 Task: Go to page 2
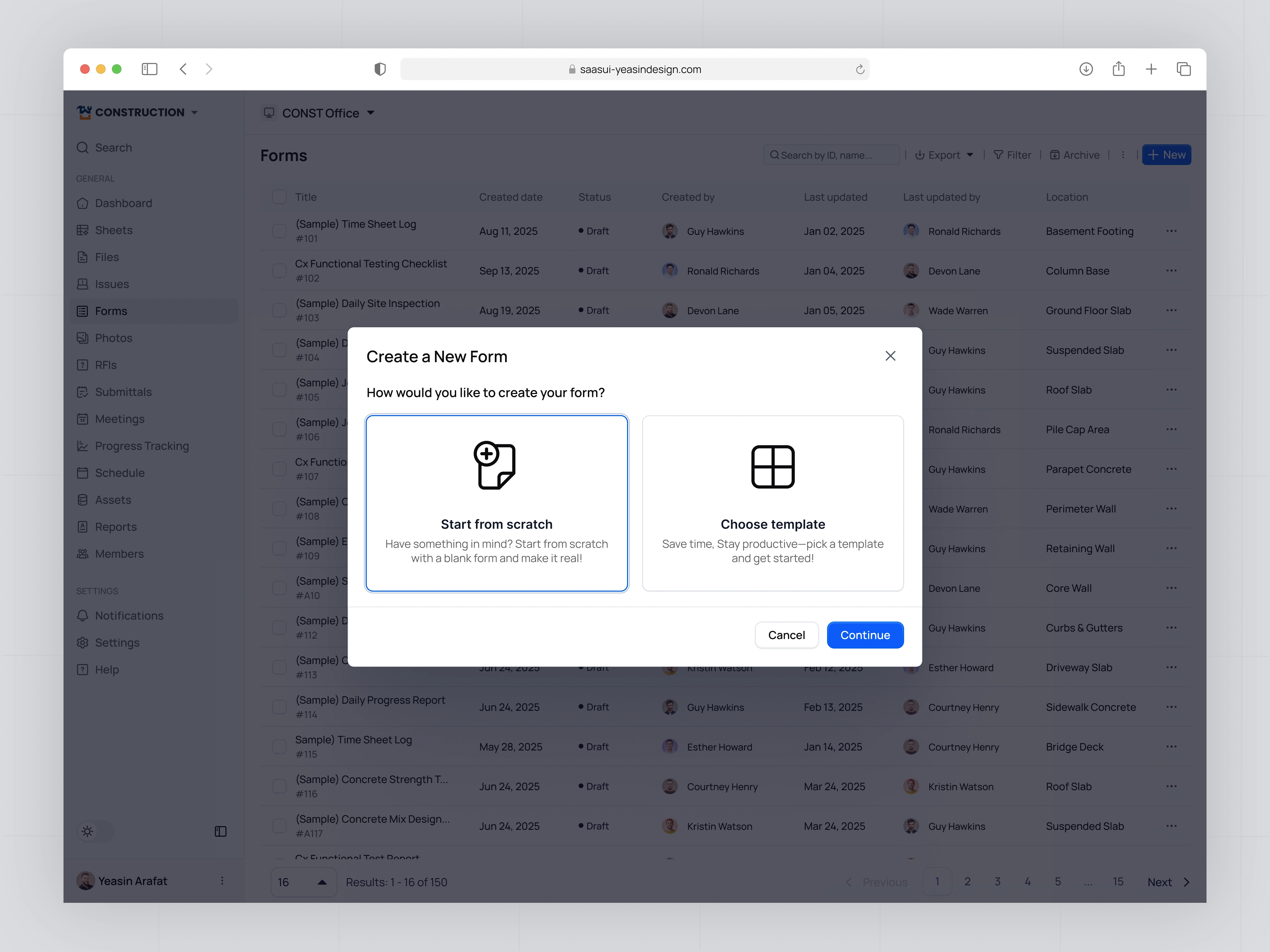[967, 881]
